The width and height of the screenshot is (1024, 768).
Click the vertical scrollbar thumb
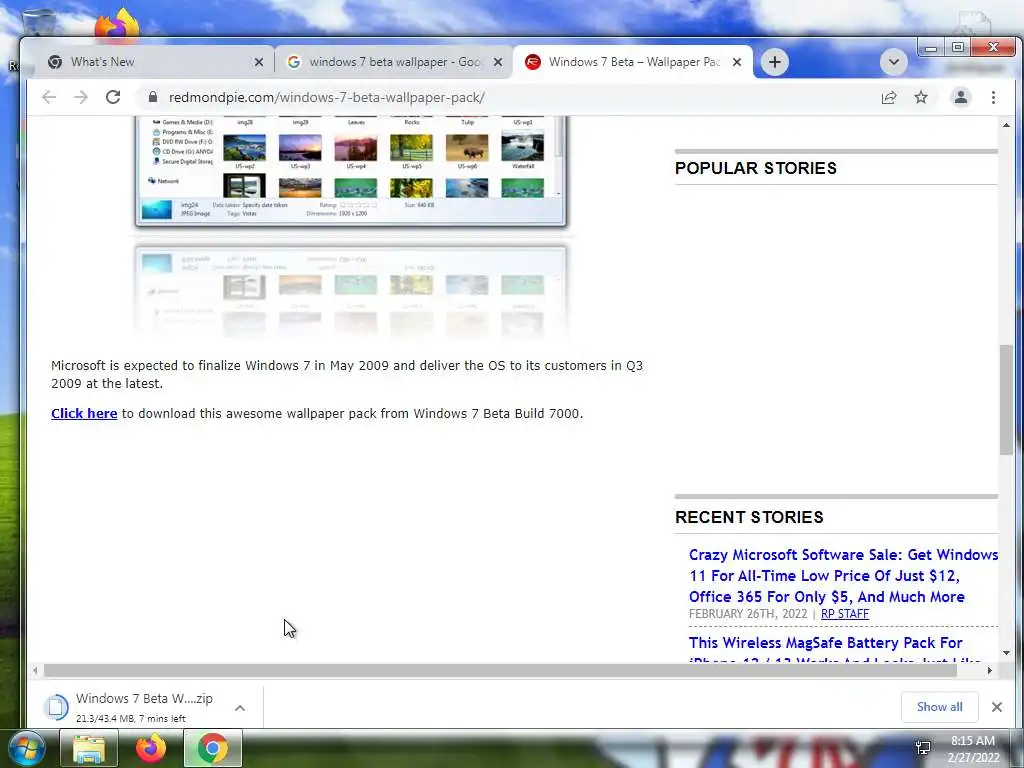tap(1006, 400)
